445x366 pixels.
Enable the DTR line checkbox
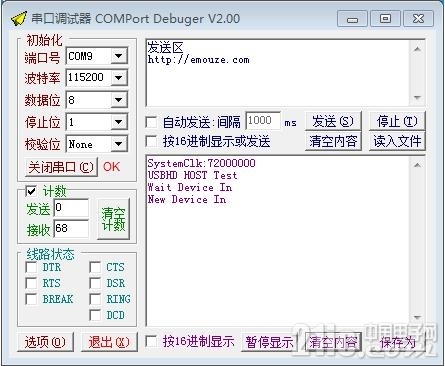point(31,267)
